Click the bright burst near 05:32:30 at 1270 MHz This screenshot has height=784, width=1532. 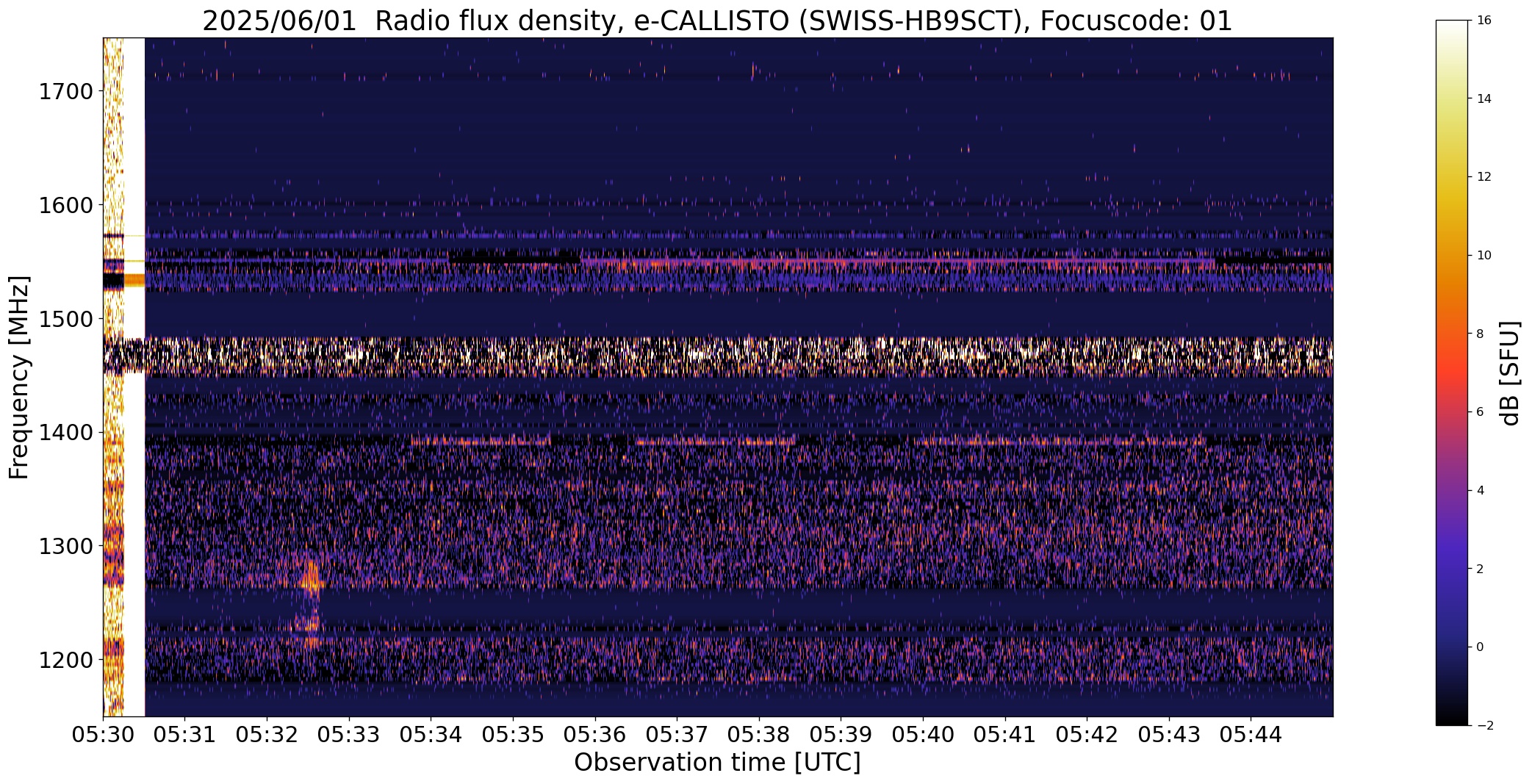[x=312, y=575]
